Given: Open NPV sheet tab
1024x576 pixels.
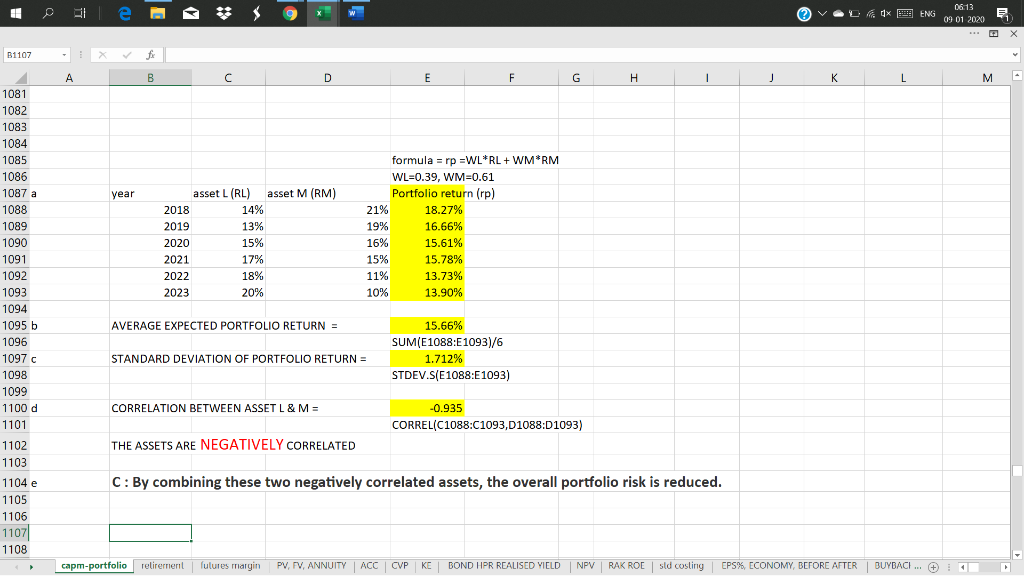Looking at the screenshot, I should (585, 566).
